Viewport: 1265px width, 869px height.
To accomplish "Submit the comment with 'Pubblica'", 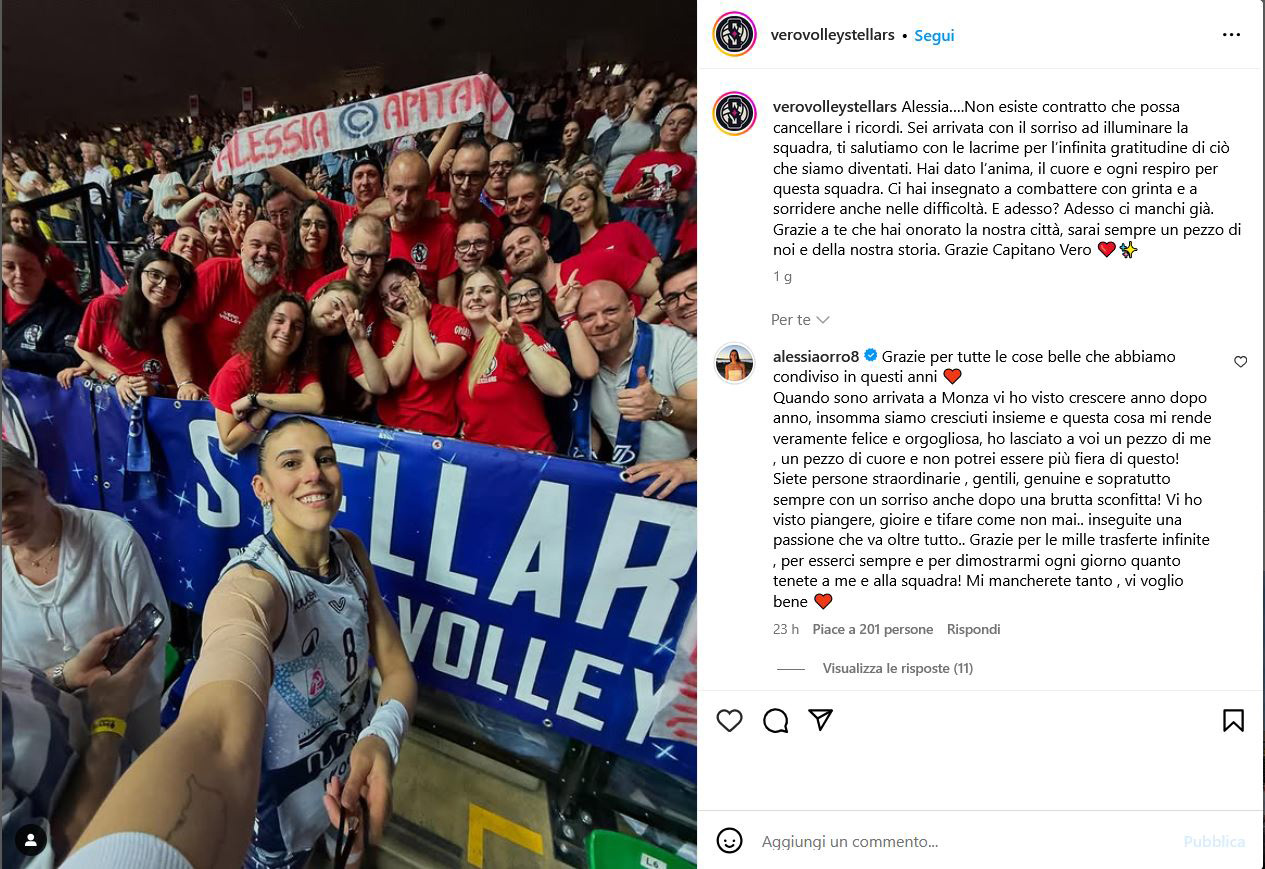I will [1214, 842].
